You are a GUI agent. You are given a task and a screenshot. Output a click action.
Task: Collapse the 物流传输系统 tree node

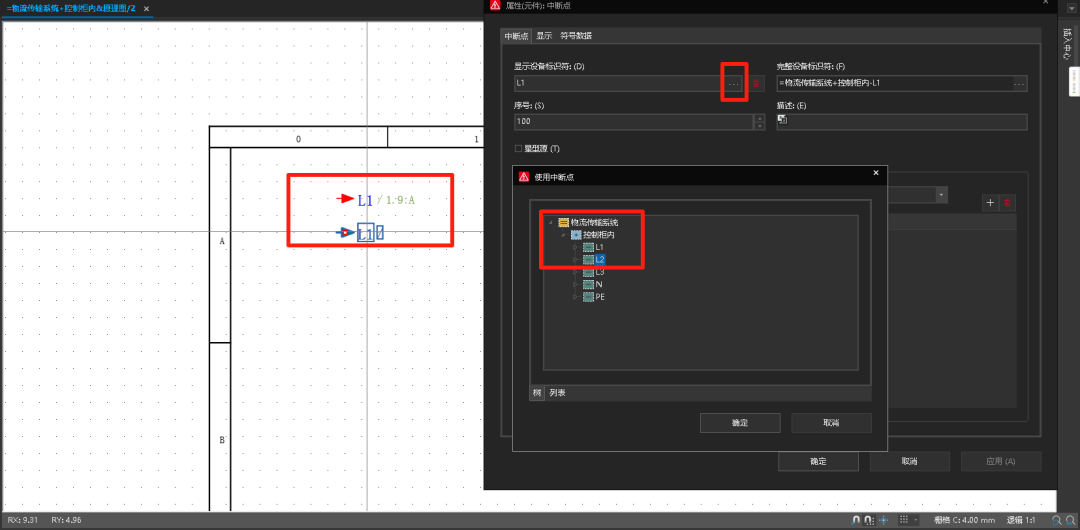tap(550, 222)
